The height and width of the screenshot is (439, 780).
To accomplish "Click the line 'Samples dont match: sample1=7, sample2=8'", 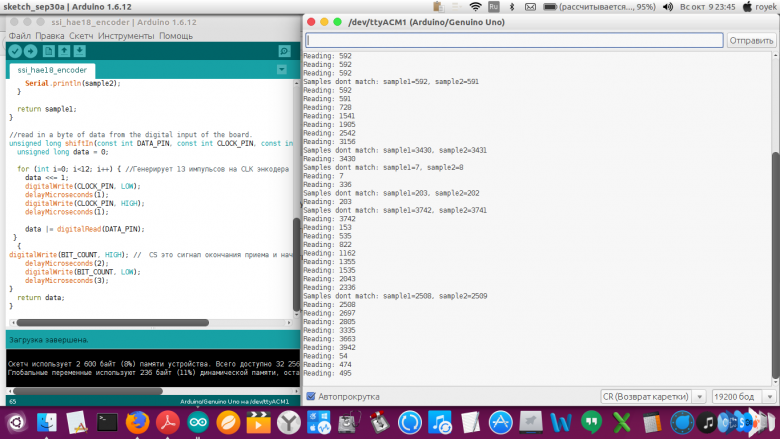I will [x=383, y=167].
